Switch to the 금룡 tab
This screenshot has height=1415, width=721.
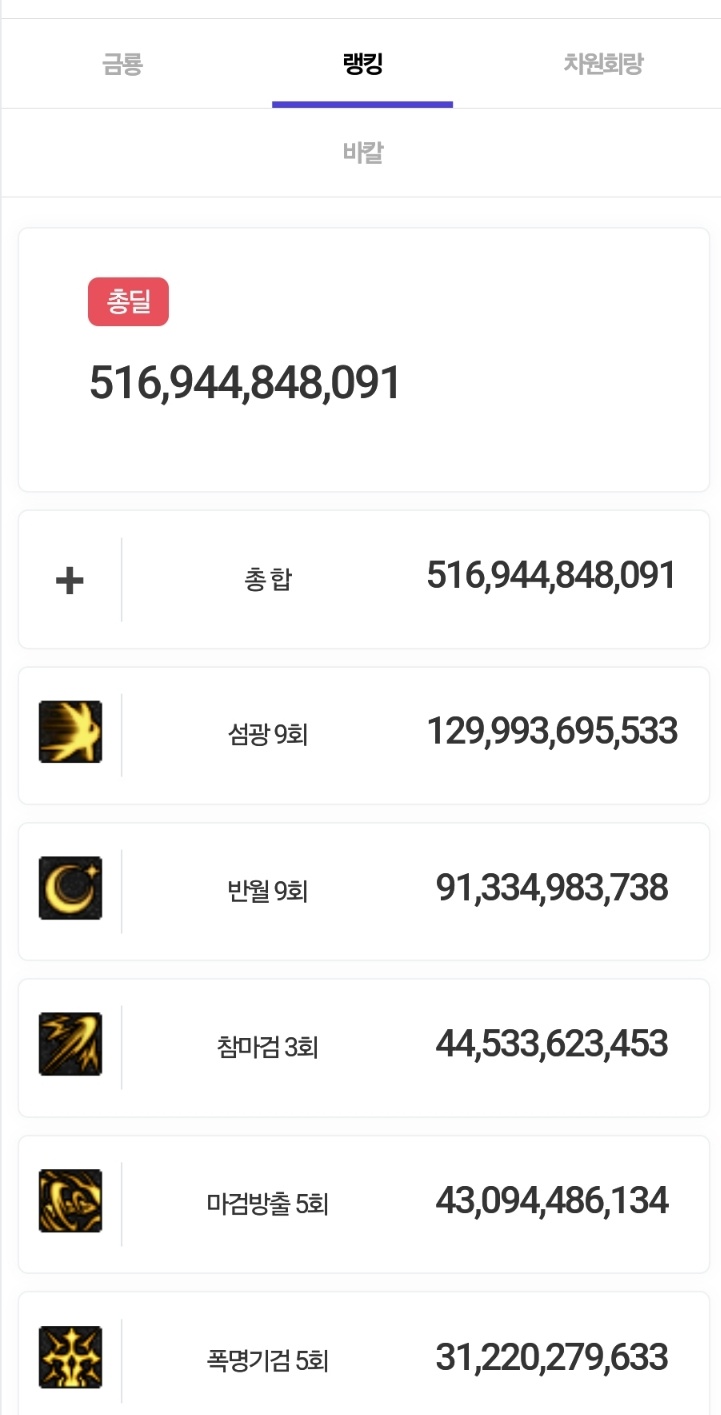pyautogui.click(x=122, y=65)
